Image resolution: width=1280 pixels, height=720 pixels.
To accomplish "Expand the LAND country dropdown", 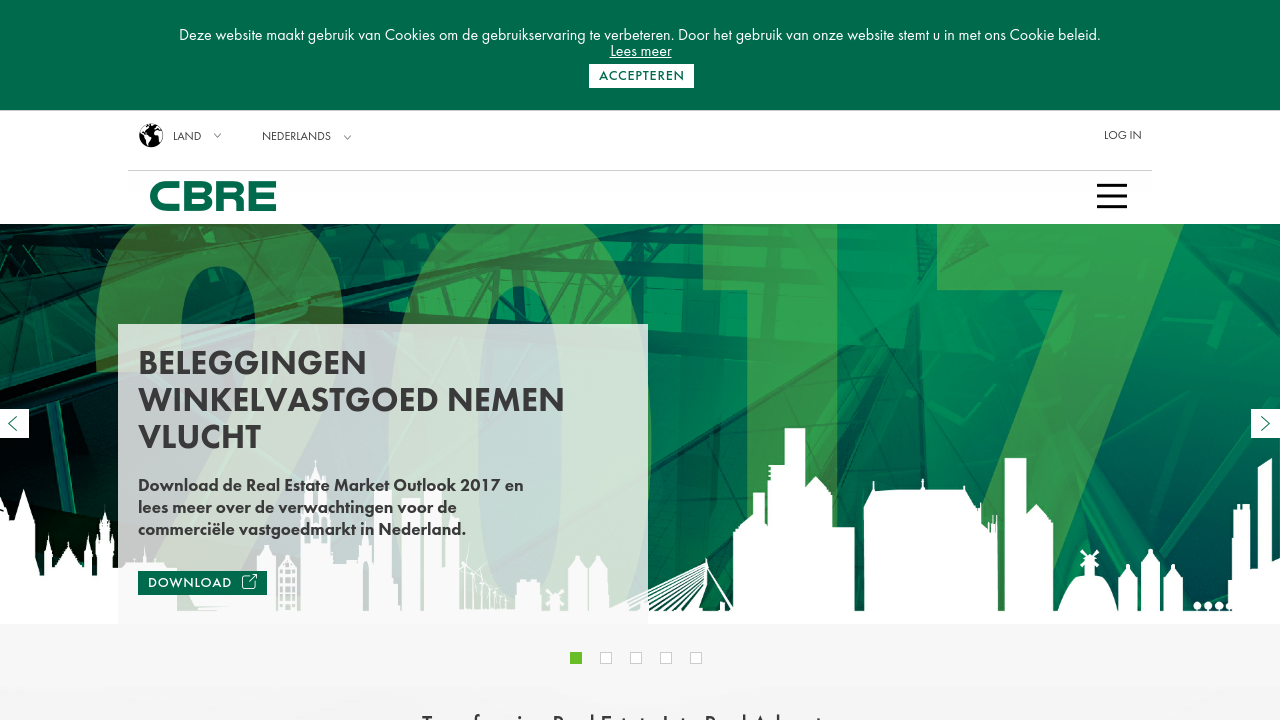I will pos(216,135).
